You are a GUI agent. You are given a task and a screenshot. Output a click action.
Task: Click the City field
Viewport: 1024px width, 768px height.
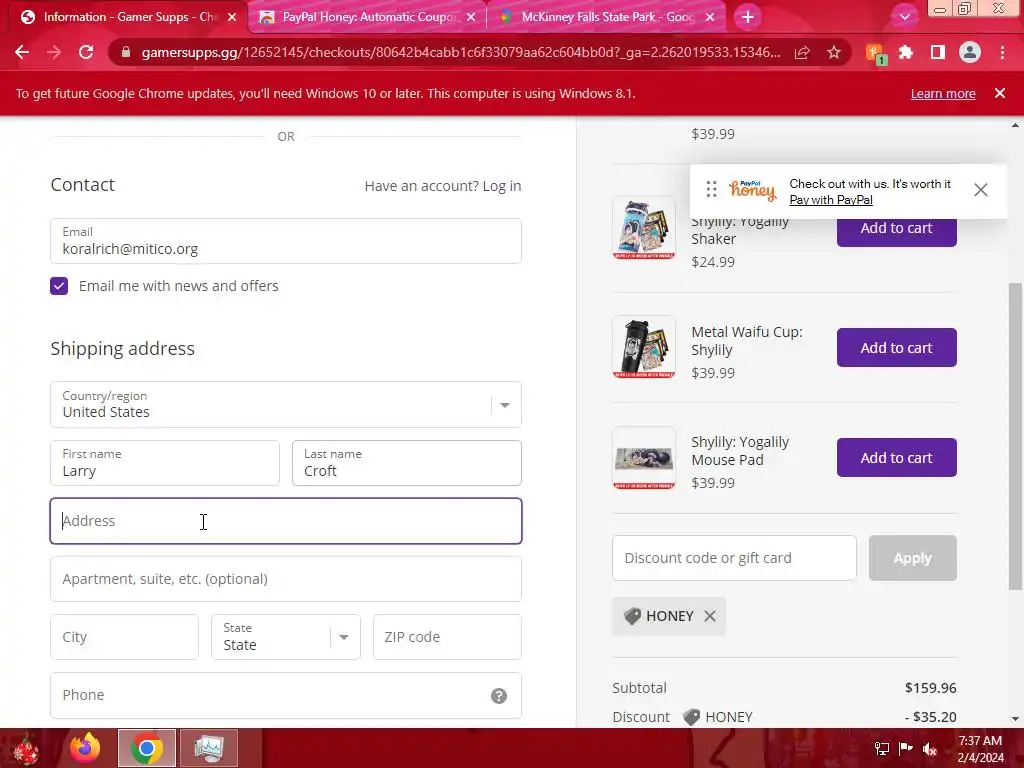tap(124, 637)
